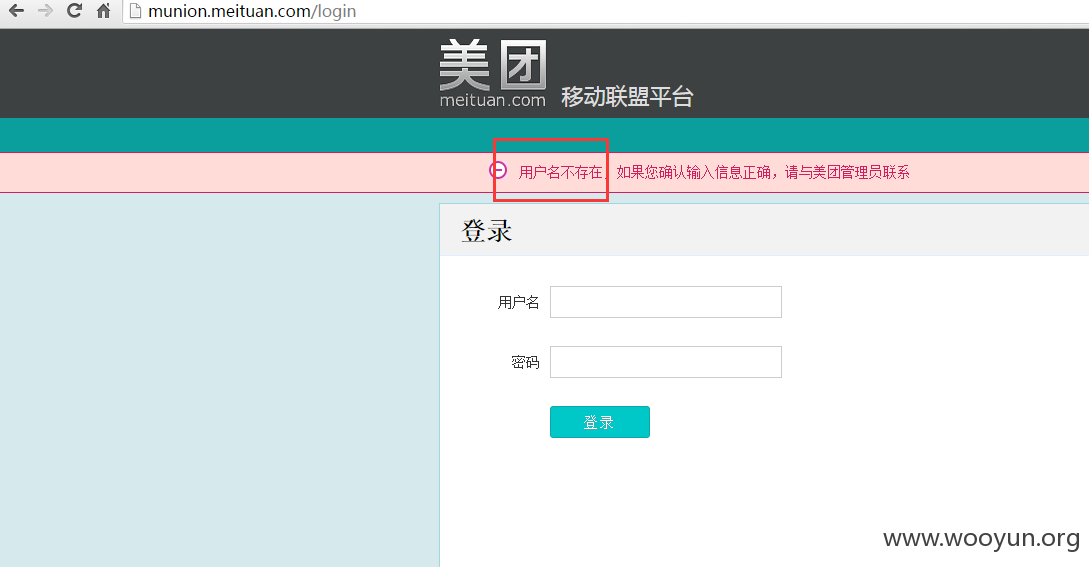This screenshot has width=1089, height=567.
Task: Click the 移动联盟平台 header title
Action: pos(627,97)
